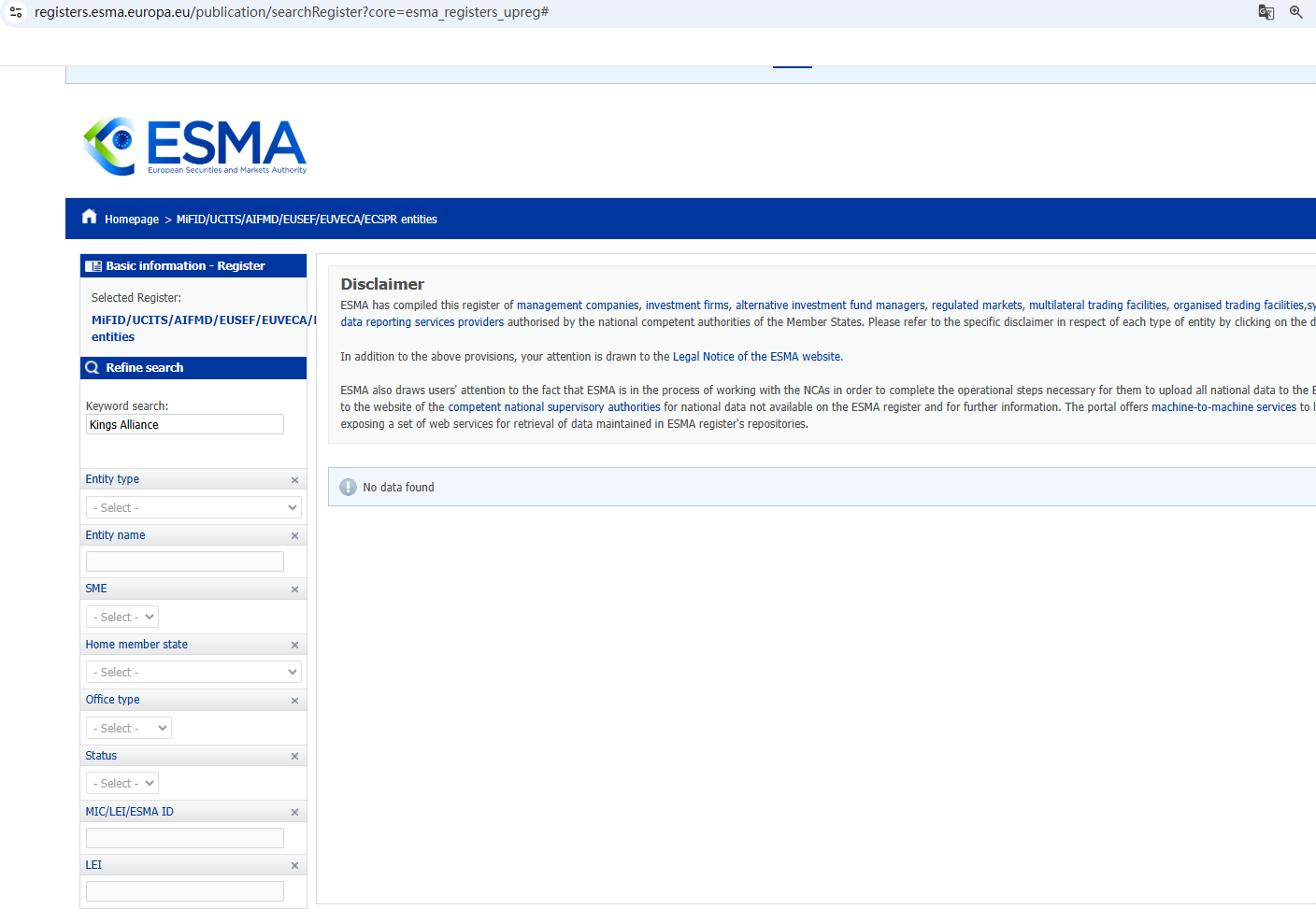Click the Office type filter label
1316x909 pixels.
coord(112,700)
